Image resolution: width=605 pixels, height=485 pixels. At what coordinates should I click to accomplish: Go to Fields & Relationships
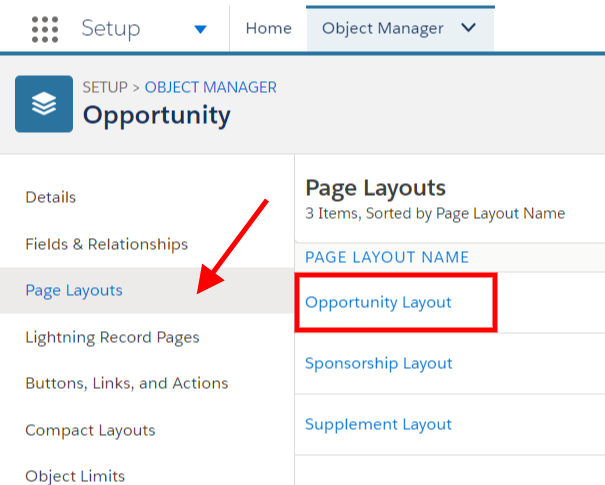[106, 244]
